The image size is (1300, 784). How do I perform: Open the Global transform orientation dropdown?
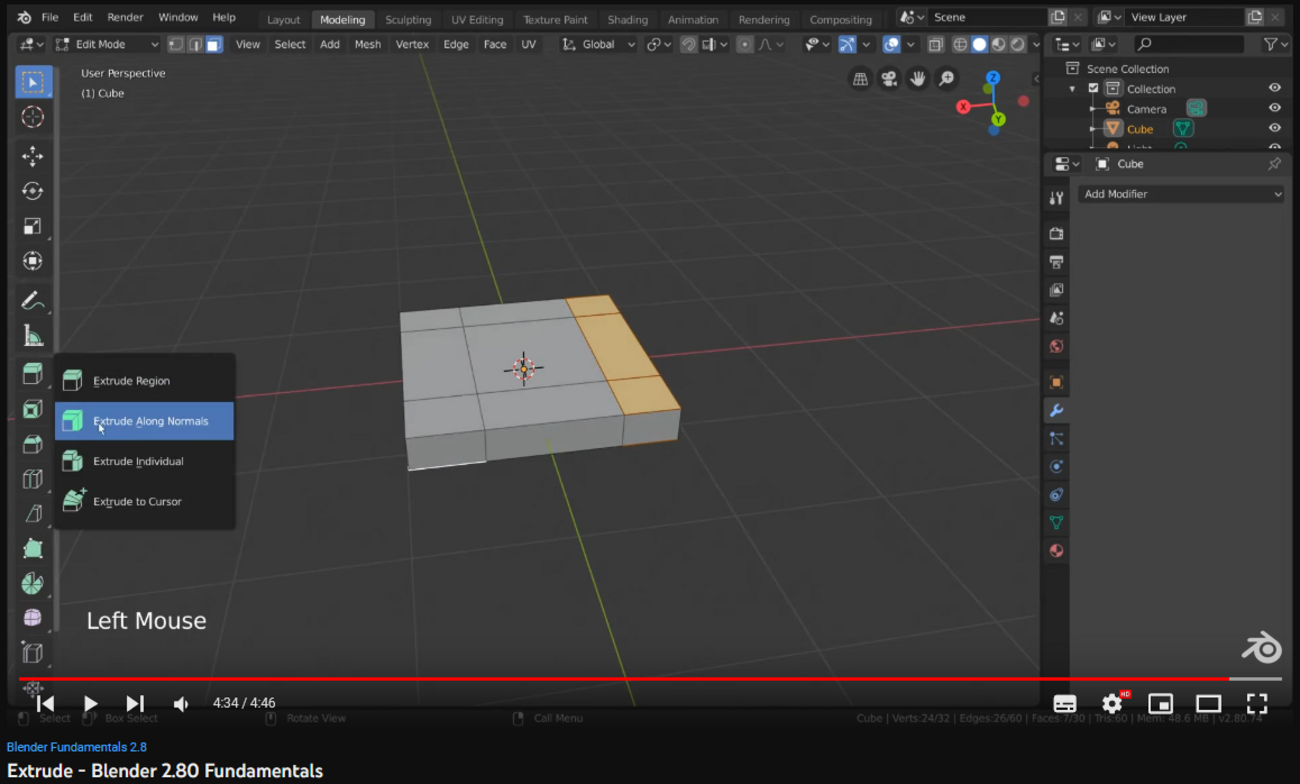(x=598, y=44)
